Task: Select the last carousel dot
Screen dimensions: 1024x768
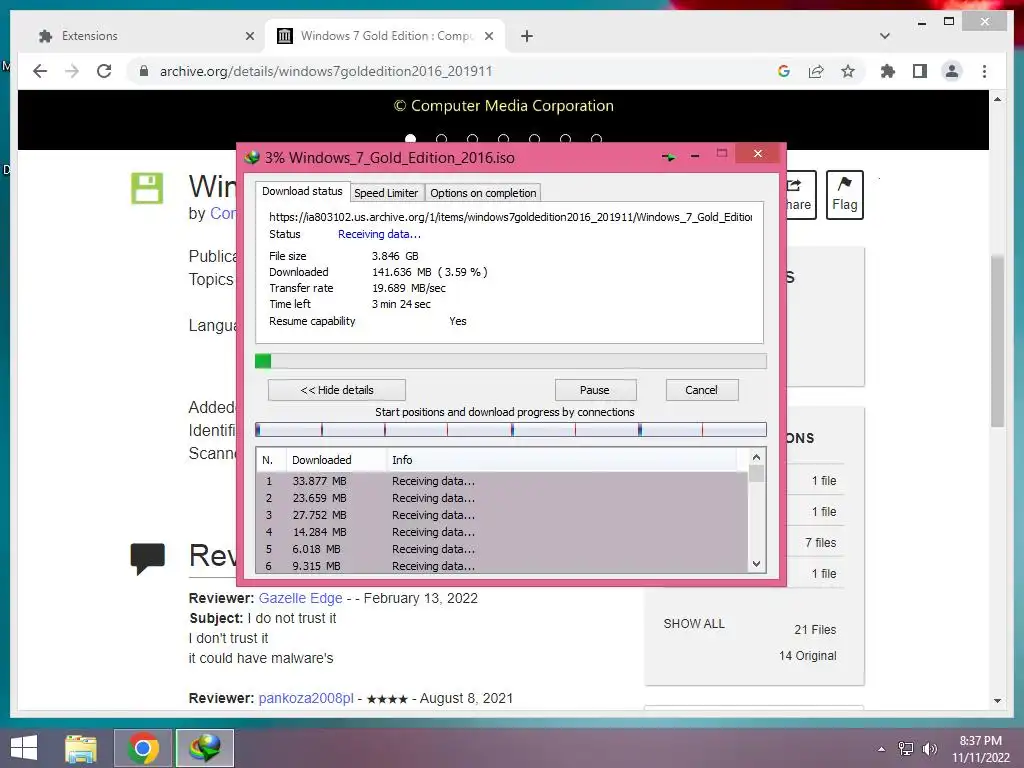Action: (596, 139)
